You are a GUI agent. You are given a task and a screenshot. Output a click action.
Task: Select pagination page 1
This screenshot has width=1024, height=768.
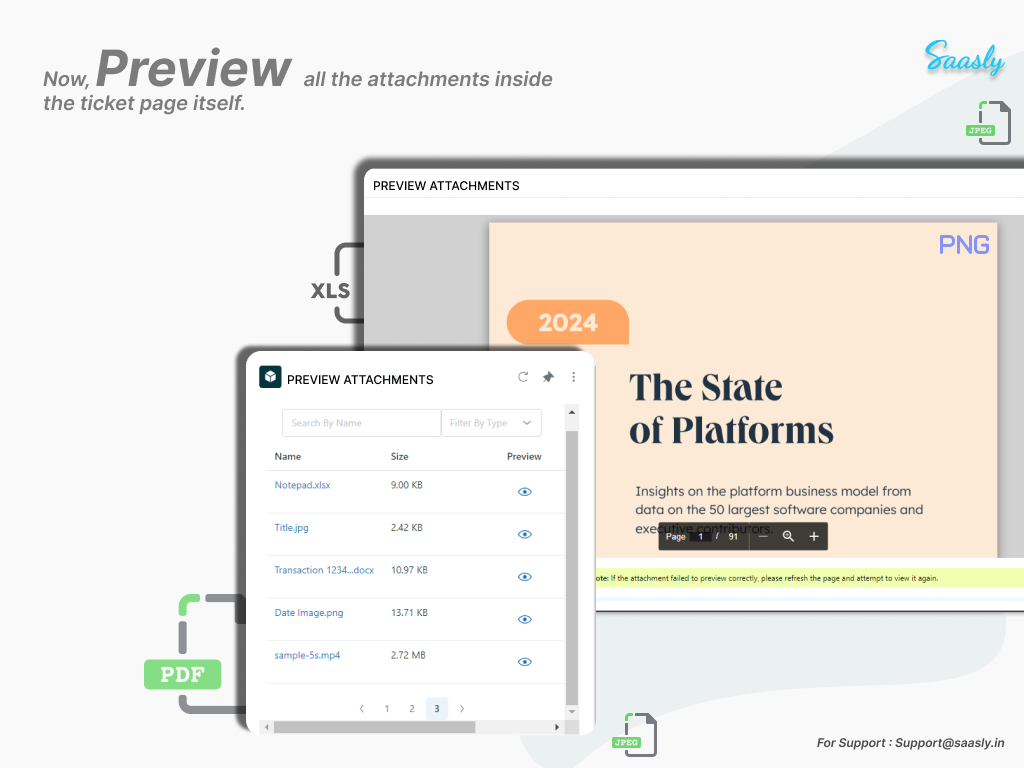click(386, 708)
